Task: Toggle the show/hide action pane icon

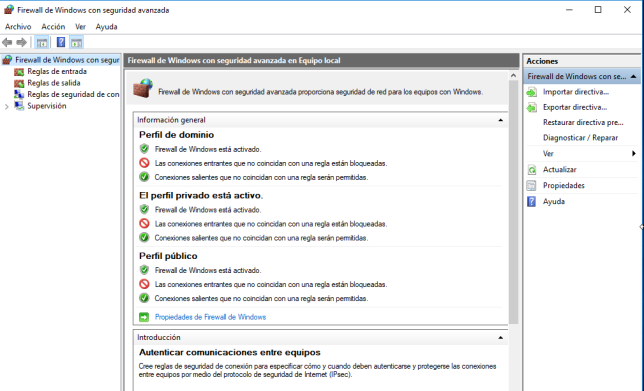Action: coord(76,42)
